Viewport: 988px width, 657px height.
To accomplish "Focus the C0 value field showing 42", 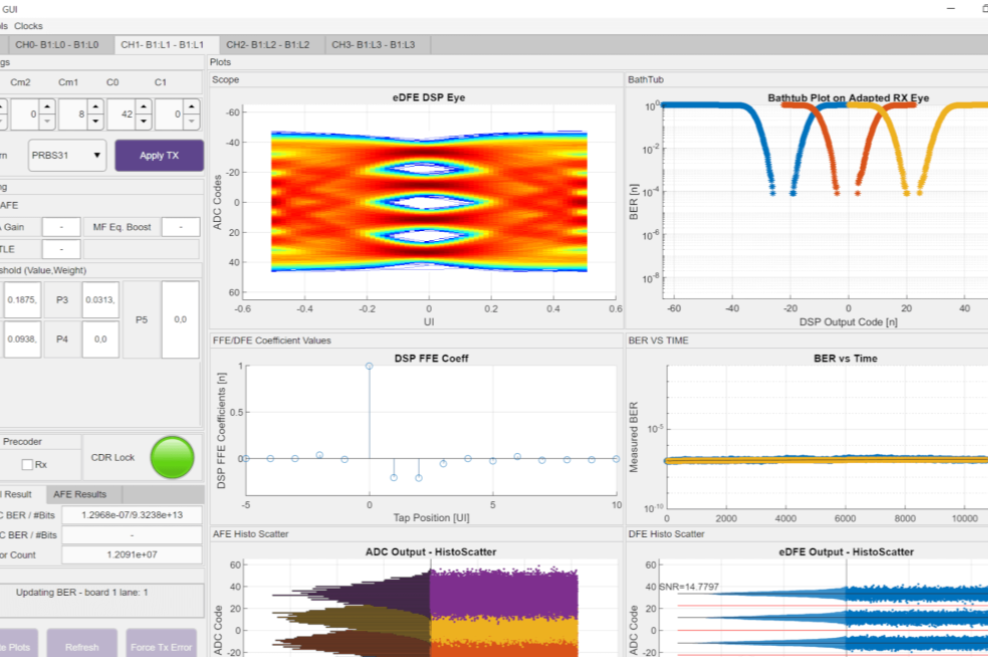I will point(122,115).
